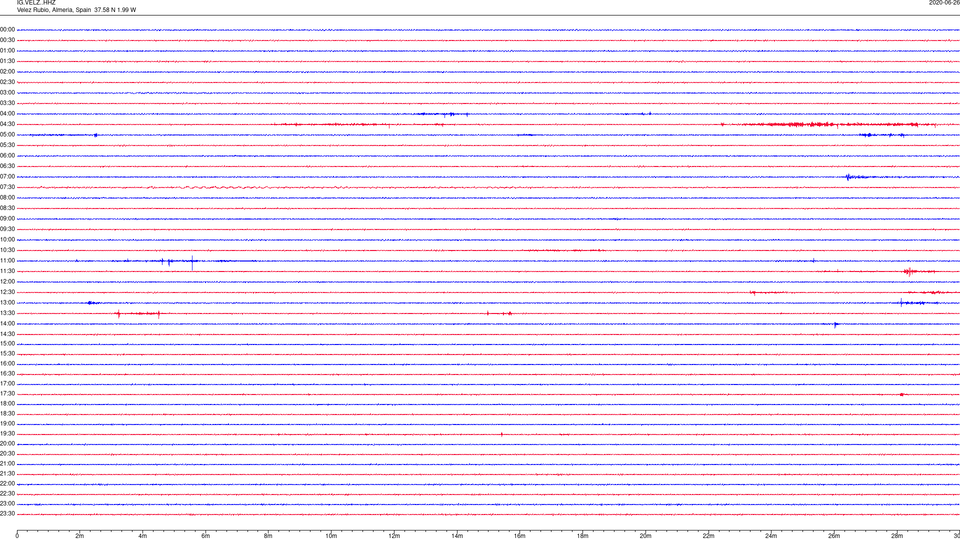
Task: Click the 04:30 trace time label
Action: [7, 124]
